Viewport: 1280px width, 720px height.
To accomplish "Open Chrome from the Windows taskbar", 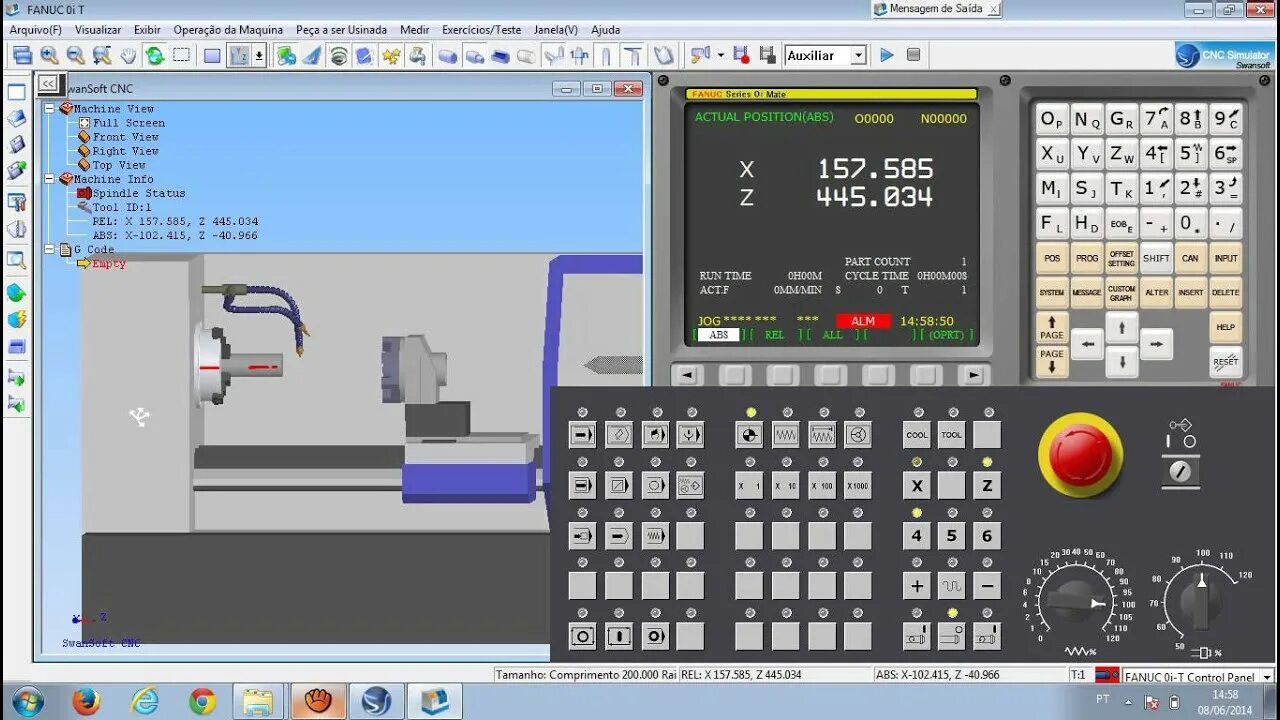I will 202,701.
